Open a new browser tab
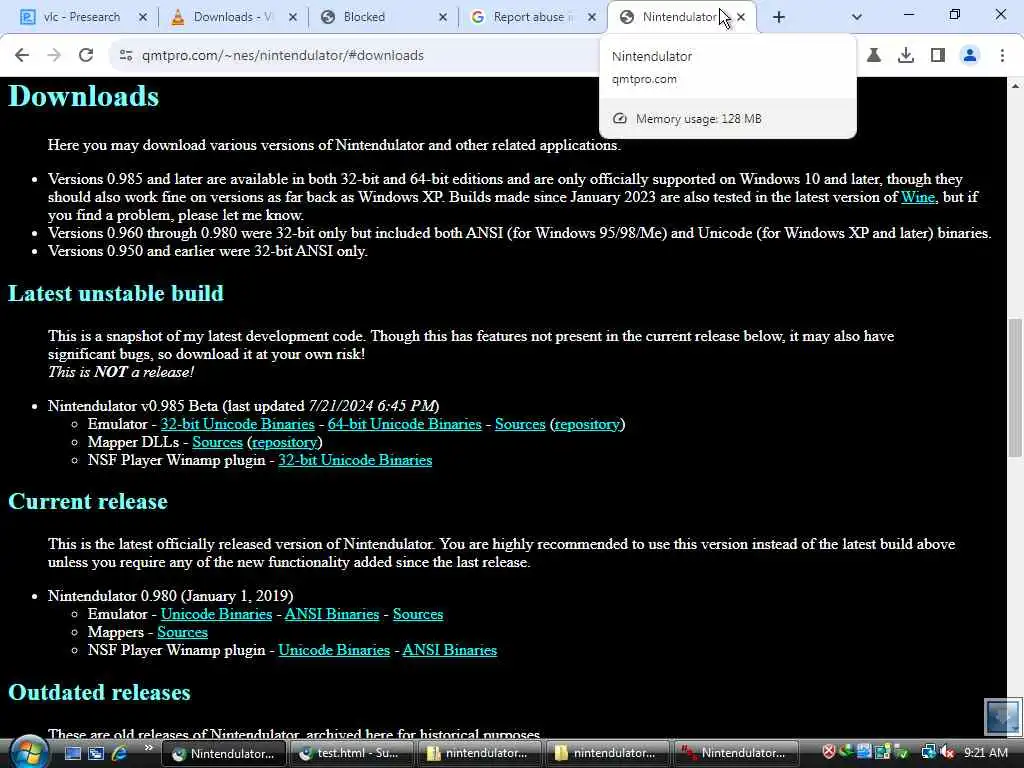Screen dimensions: 1024x768 coord(778,17)
